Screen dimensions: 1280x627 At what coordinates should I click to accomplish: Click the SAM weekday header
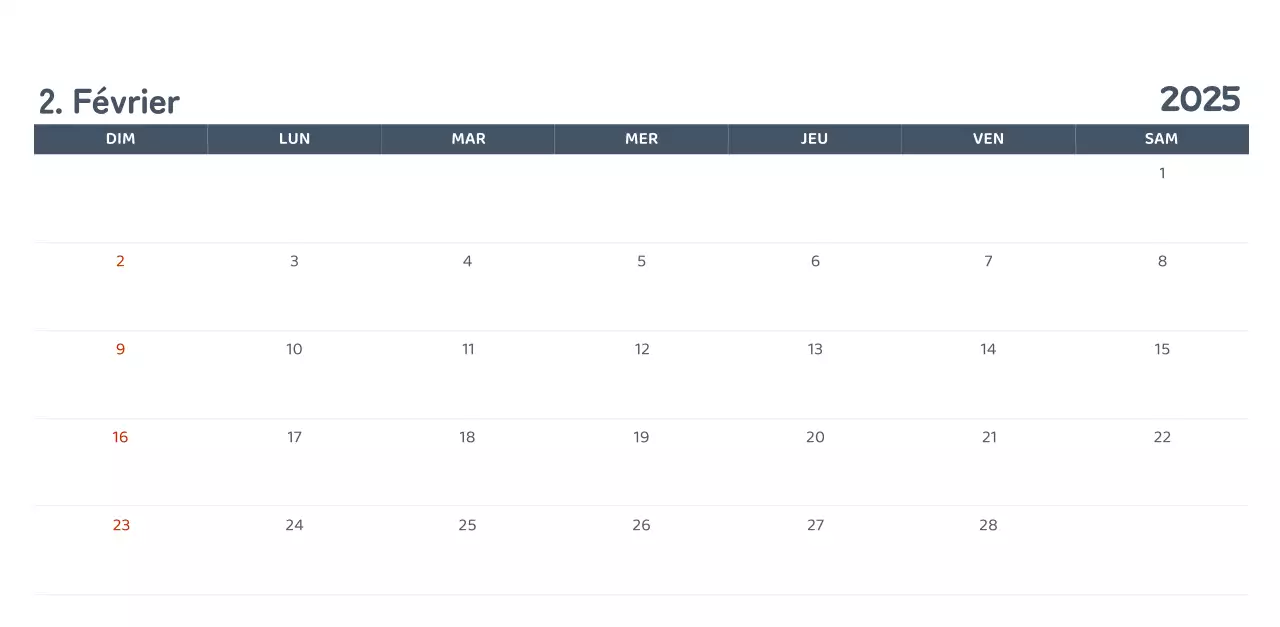[x=1161, y=139]
